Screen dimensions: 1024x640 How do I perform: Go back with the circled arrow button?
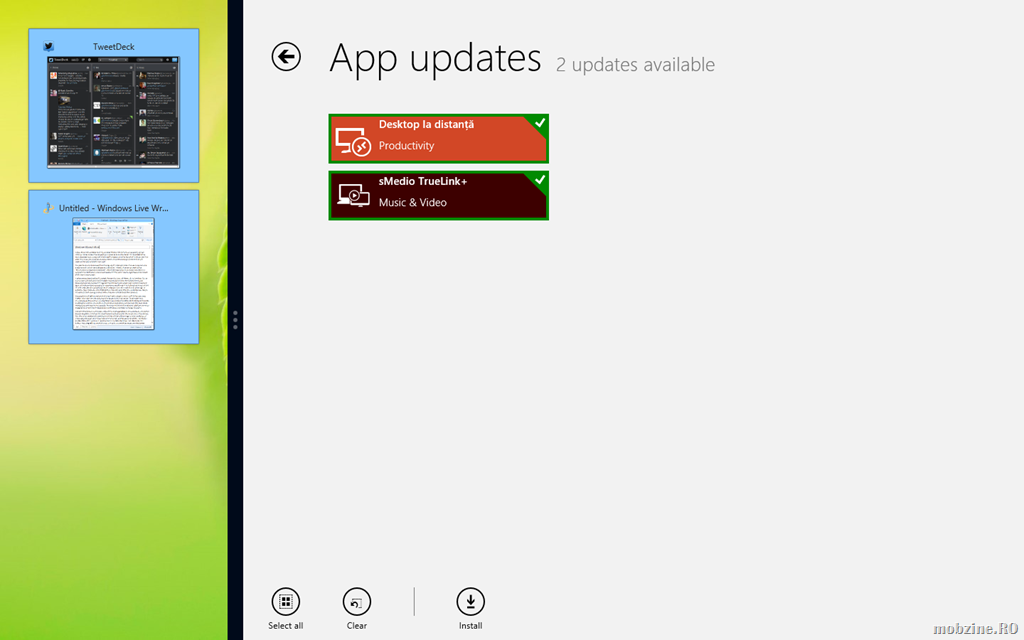coord(286,57)
